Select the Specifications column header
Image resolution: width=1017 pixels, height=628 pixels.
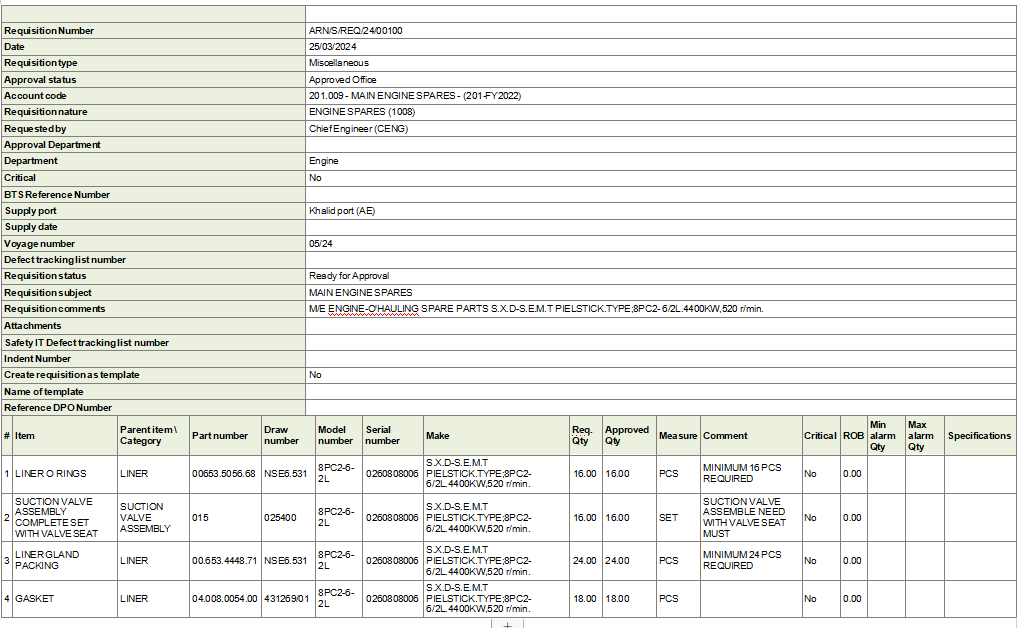coord(979,436)
